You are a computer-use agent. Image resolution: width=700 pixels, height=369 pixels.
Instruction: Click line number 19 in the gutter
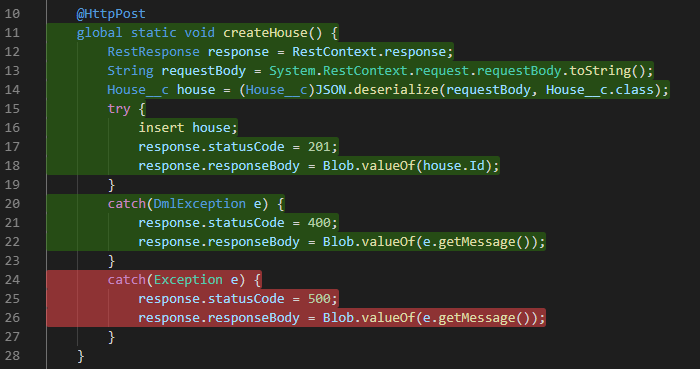(x=12, y=185)
